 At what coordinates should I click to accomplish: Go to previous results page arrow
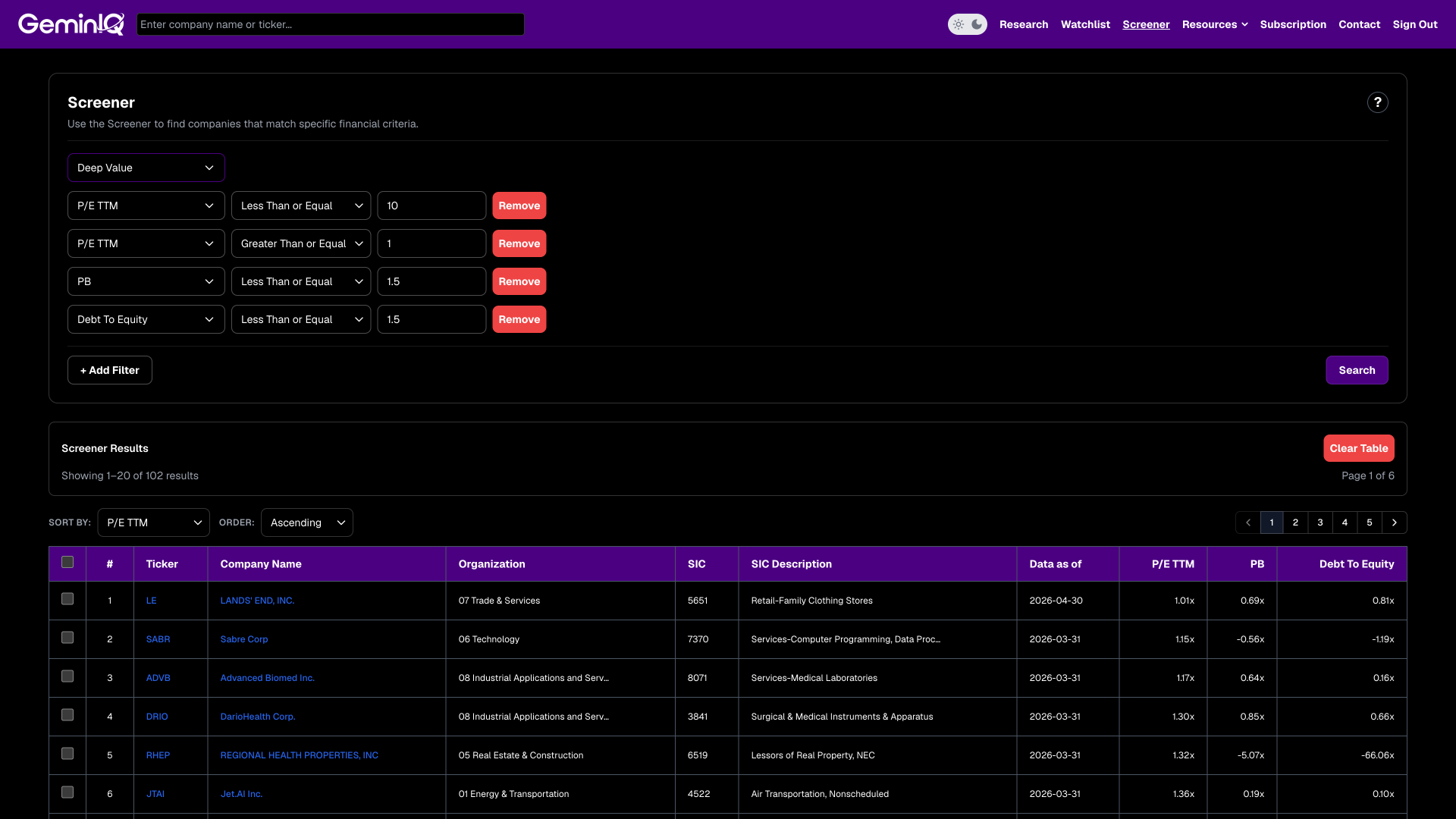pos(1247,522)
